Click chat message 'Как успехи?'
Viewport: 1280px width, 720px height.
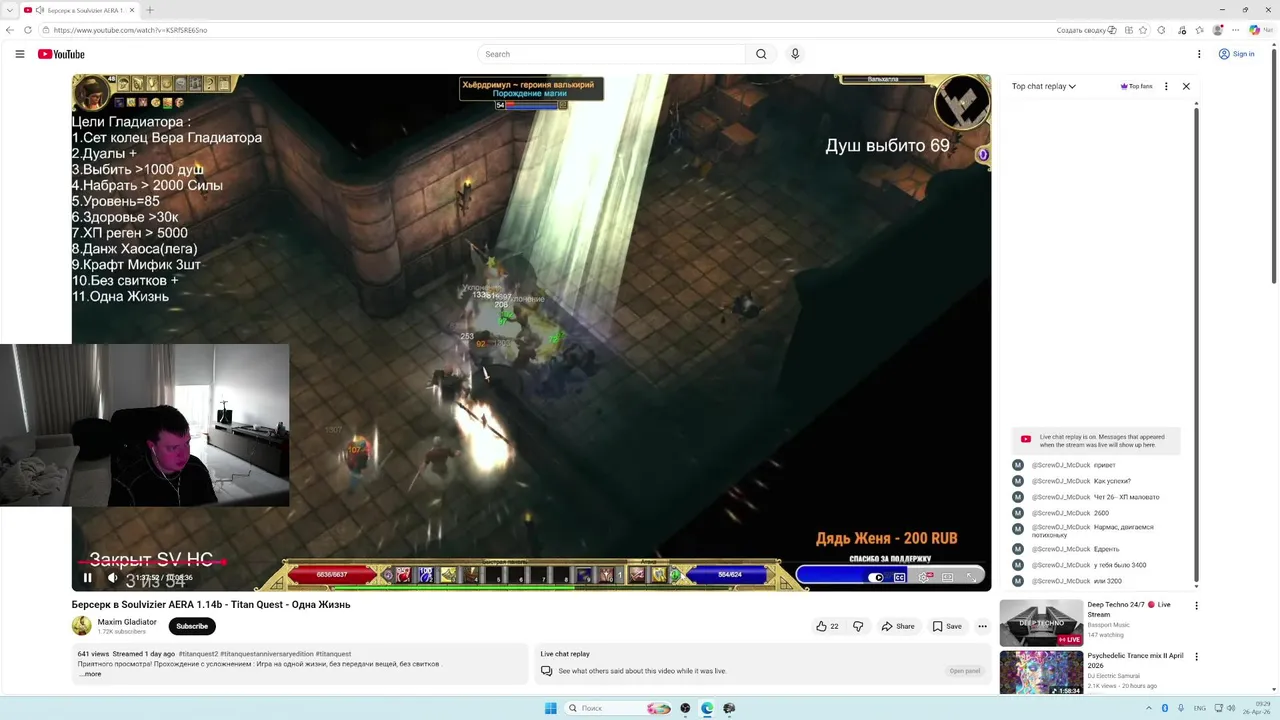pyautogui.click(x=1112, y=481)
